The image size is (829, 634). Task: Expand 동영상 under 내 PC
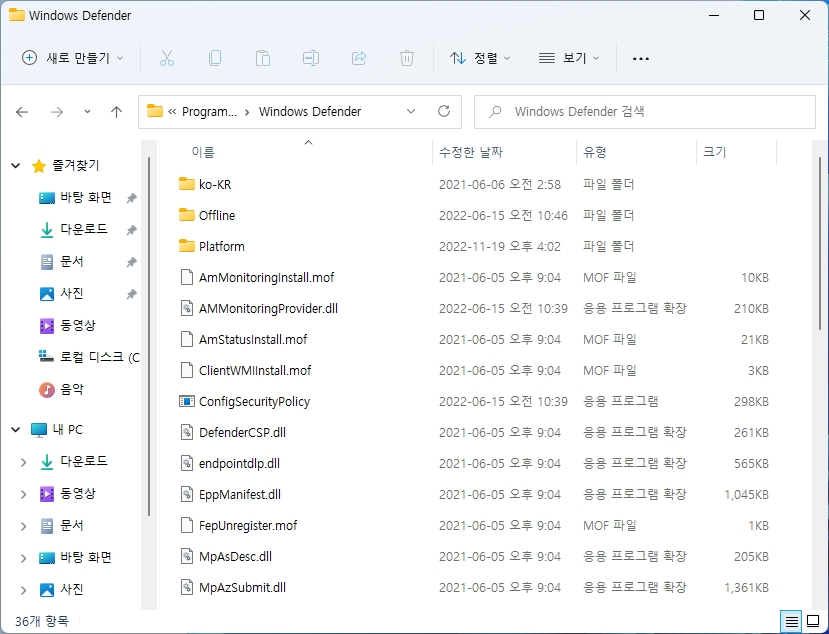tap(23, 494)
